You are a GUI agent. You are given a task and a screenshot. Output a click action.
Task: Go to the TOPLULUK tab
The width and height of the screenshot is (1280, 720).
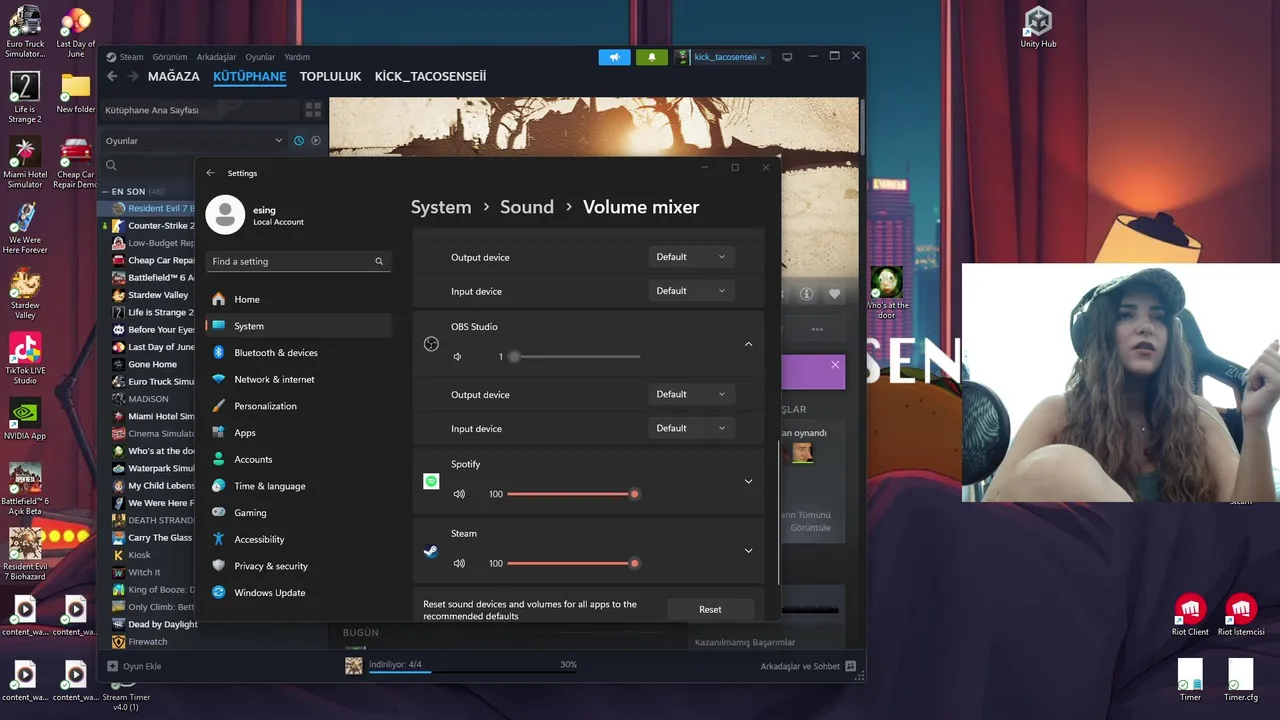click(330, 76)
